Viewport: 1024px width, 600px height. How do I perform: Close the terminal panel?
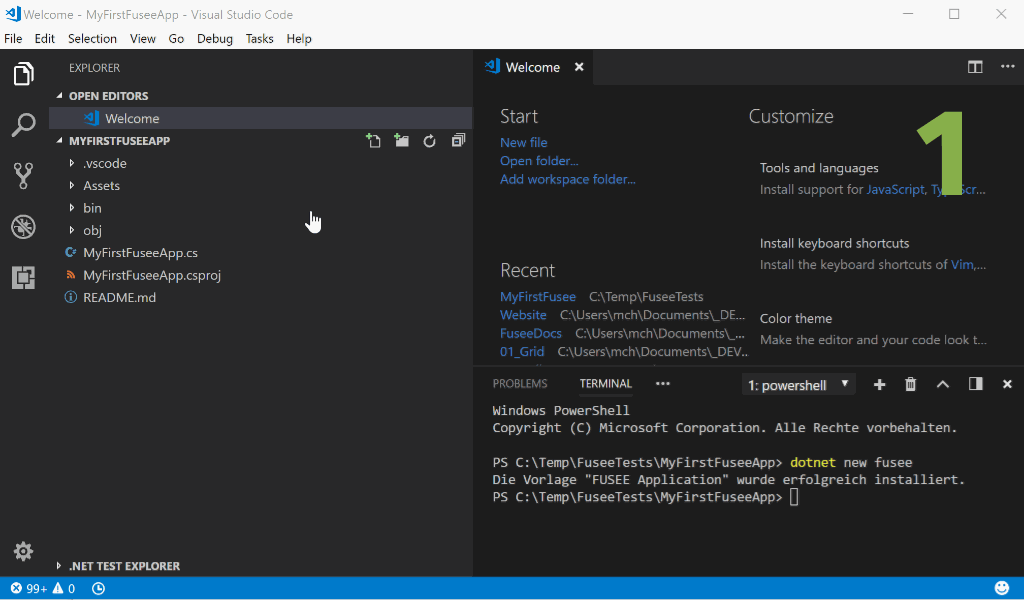1007,385
